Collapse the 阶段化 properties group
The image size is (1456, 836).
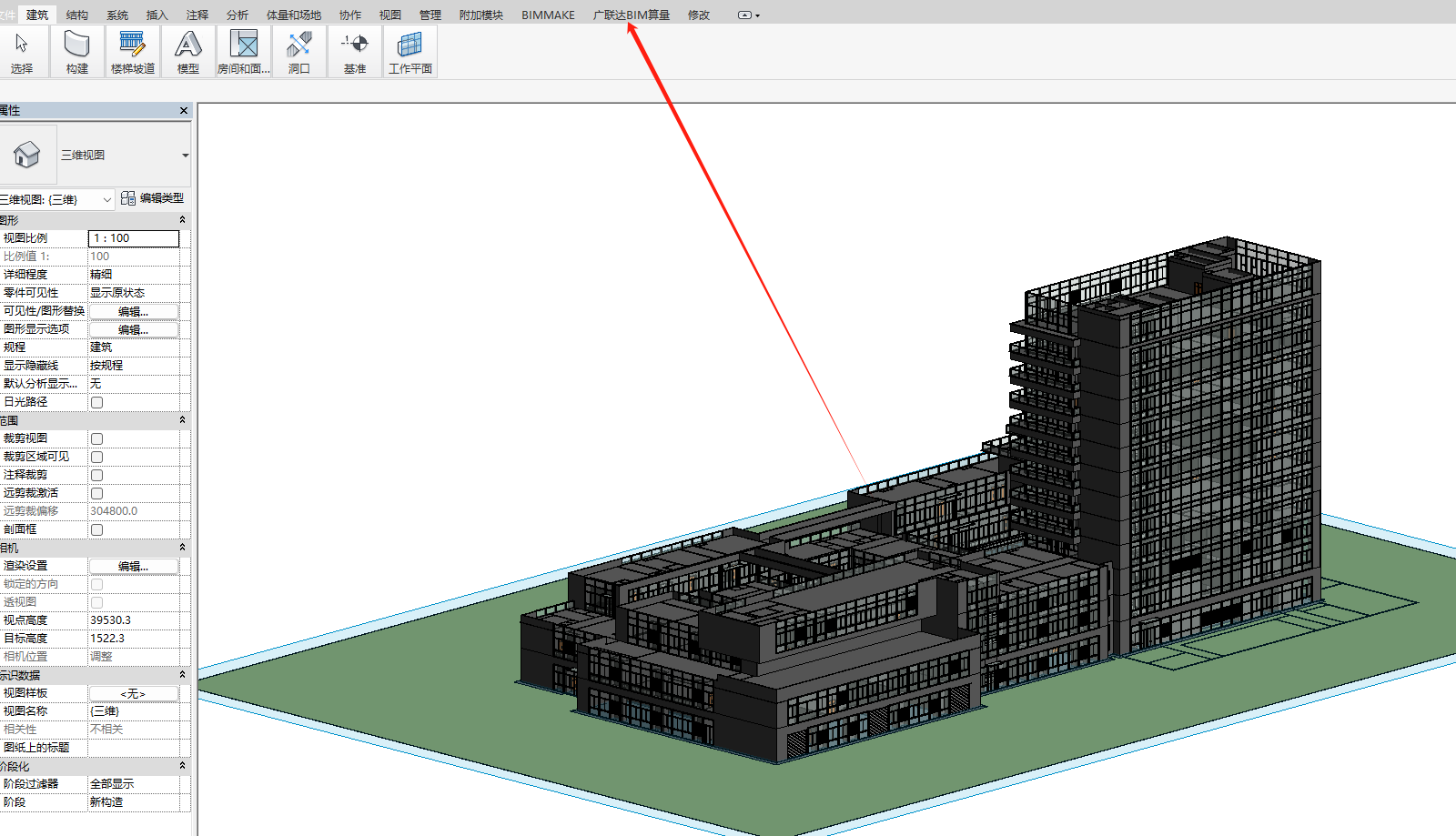pos(182,766)
